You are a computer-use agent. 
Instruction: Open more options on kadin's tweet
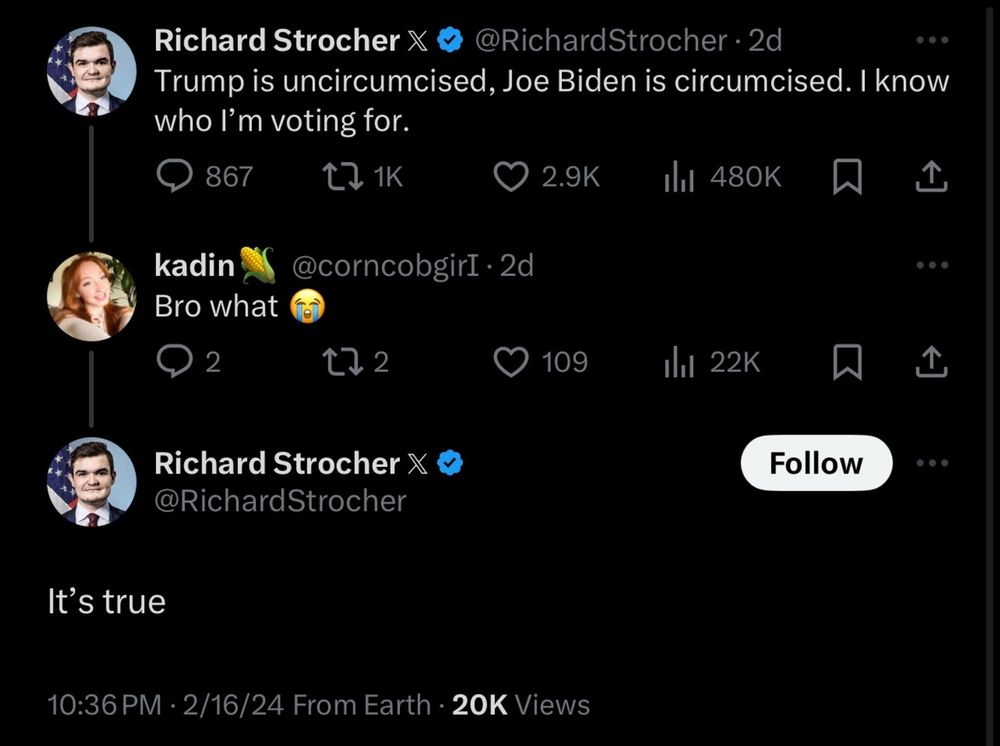point(931,266)
